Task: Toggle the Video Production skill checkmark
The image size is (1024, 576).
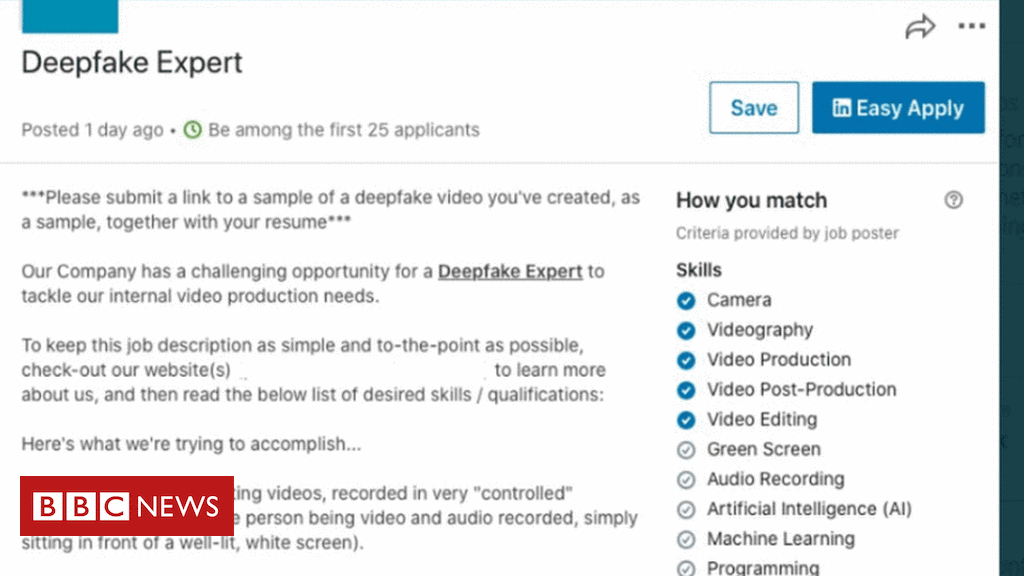Action: click(x=686, y=360)
